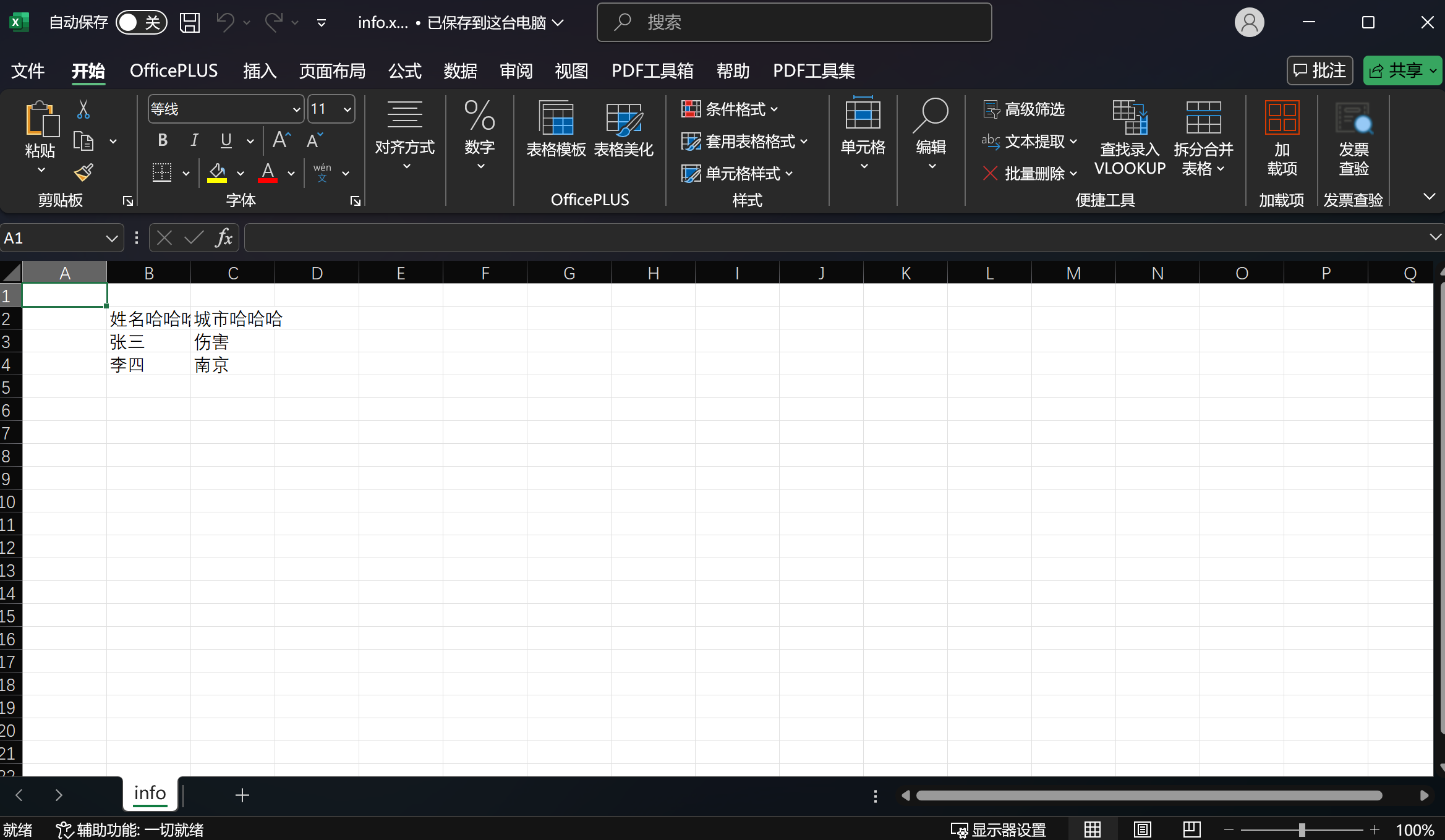1445x840 pixels.
Task: Click the insert function fx icon
Action: coord(224,238)
